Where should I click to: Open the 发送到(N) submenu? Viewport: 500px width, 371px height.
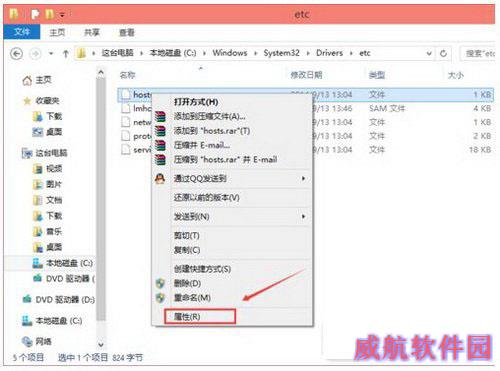click(x=232, y=217)
